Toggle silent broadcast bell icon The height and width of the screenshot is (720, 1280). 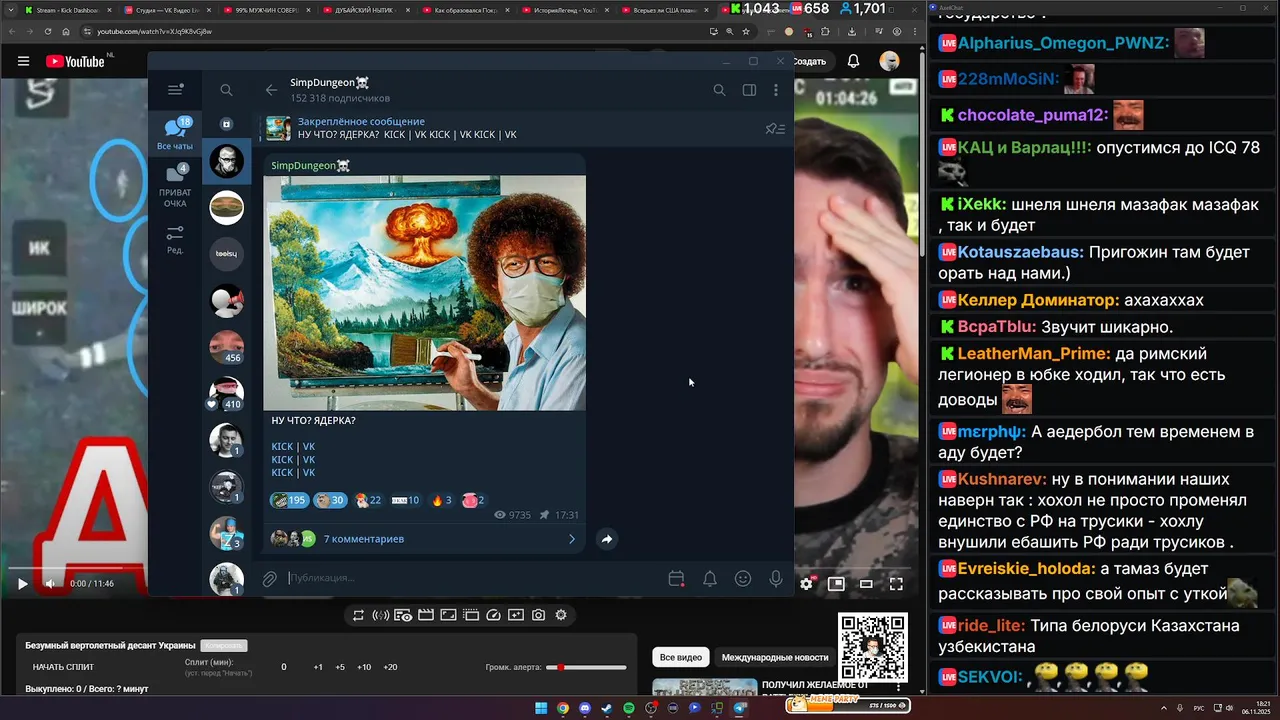(x=710, y=578)
